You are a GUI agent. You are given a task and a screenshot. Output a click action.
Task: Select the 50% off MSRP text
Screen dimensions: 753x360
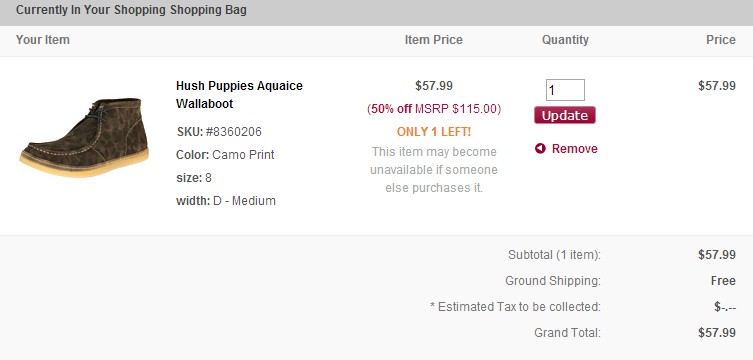pyautogui.click(x=434, y=109)
